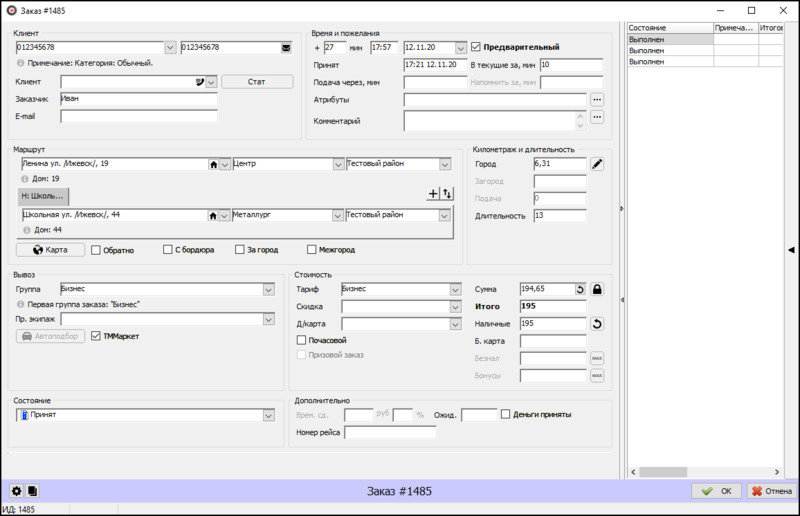Open settings with the gear icon at bottom left
The width and height of the screenshot is (800, 516).
16,491
